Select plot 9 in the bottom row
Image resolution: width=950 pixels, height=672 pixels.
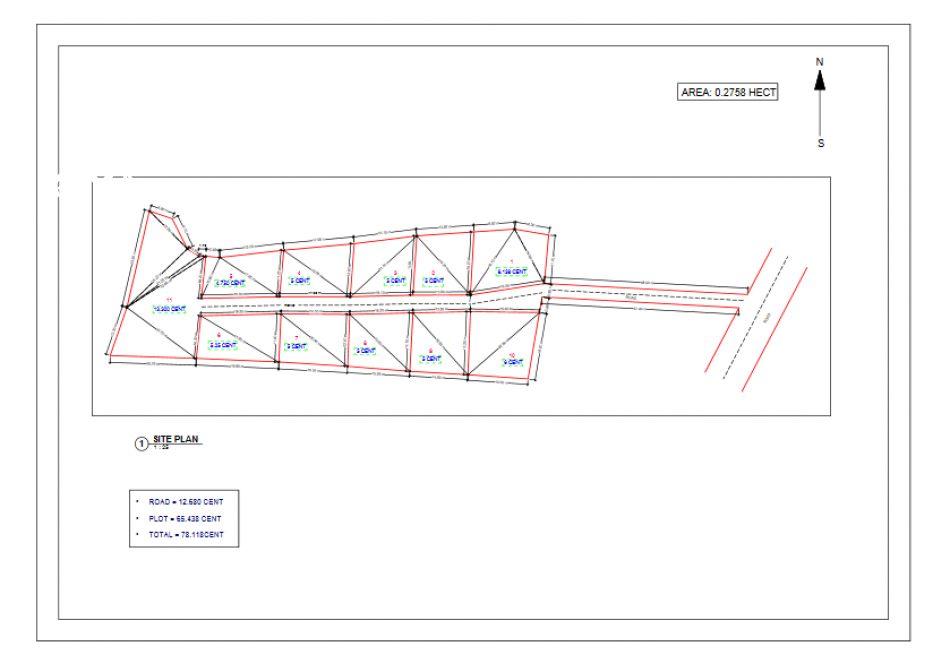430,358
